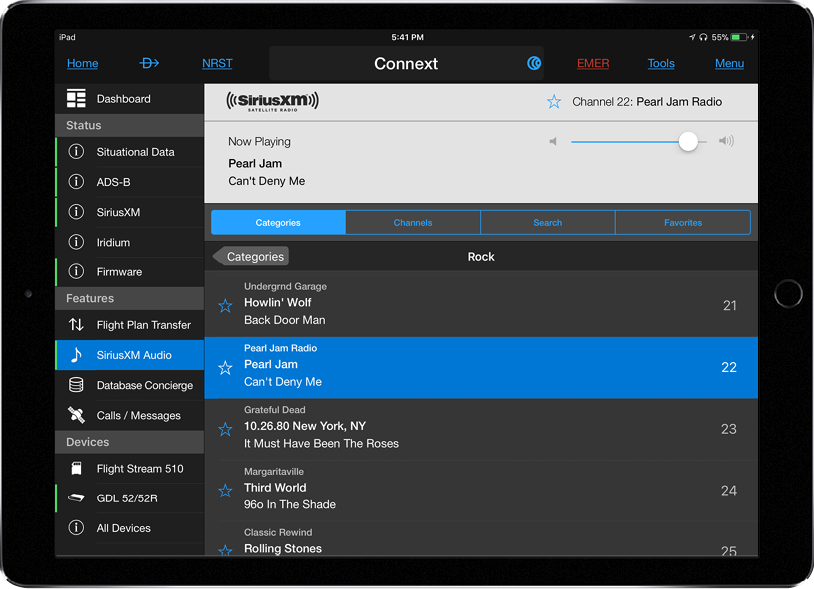Tap info icon beside Iridium
Image resolution: width=814 pixels, height=589 pixels.
[x=76, y=242]
